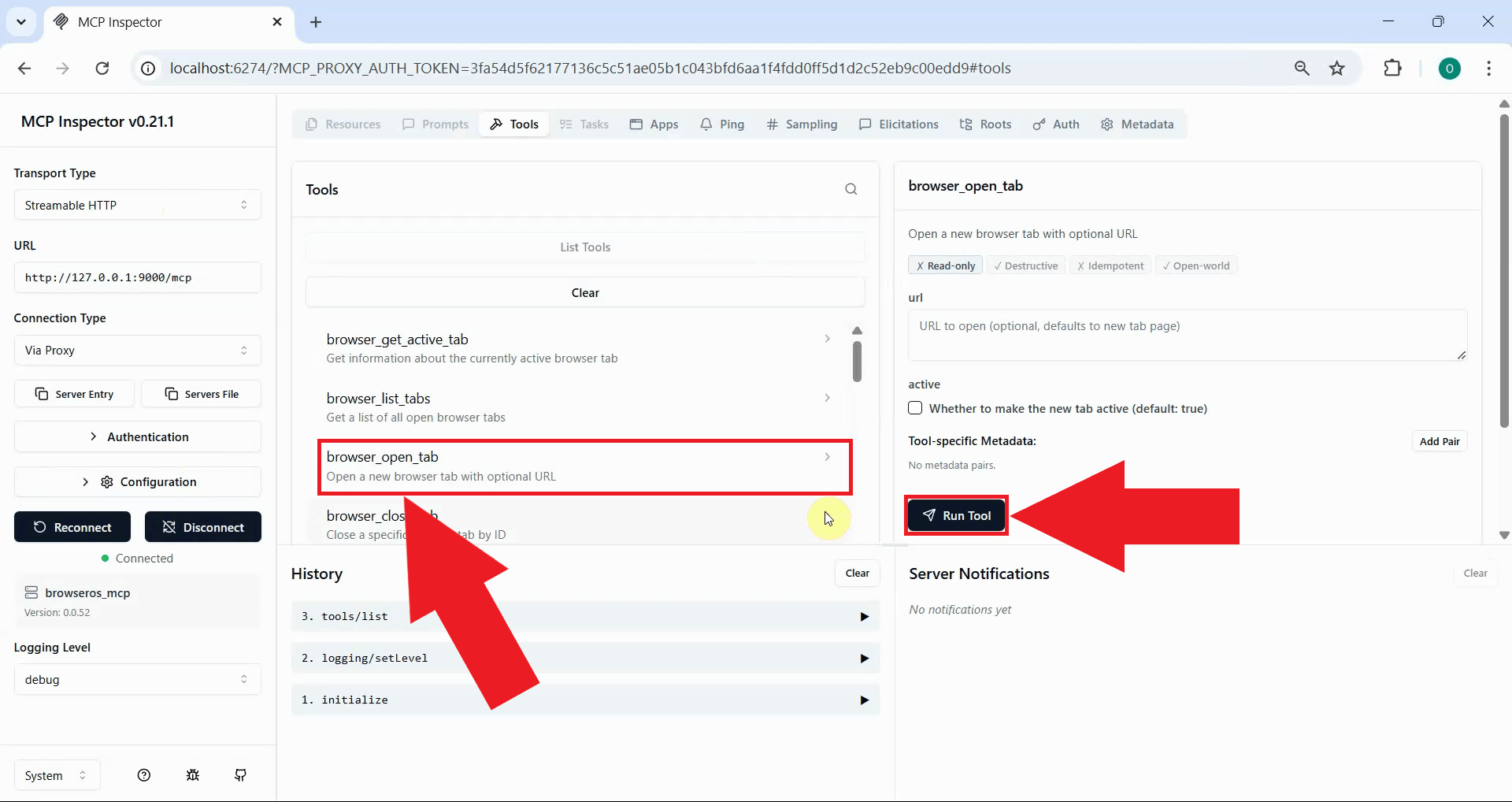Image resolution: width=1512 pixels, height=802 pixels.
Task: Switch to the Tasks tab
Action: tap(584, 124)
